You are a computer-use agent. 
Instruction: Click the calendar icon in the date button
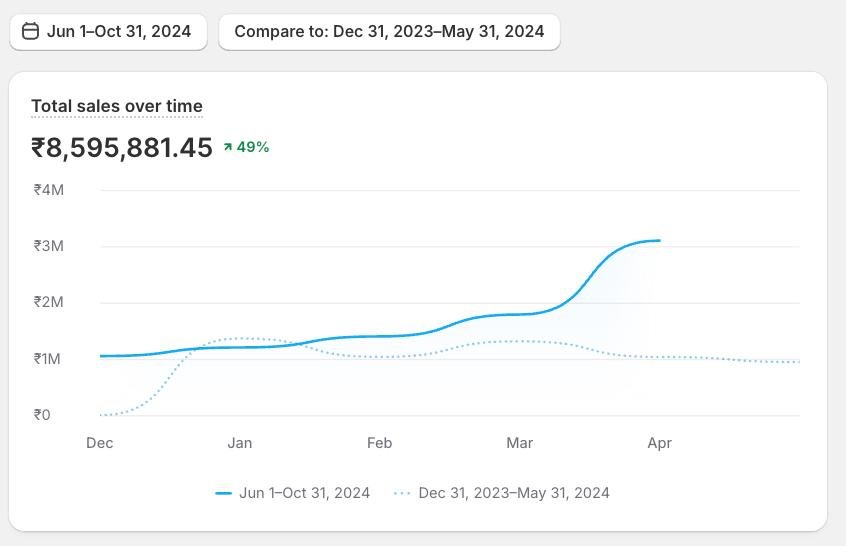pyautogui.click(x=30, y=31)
